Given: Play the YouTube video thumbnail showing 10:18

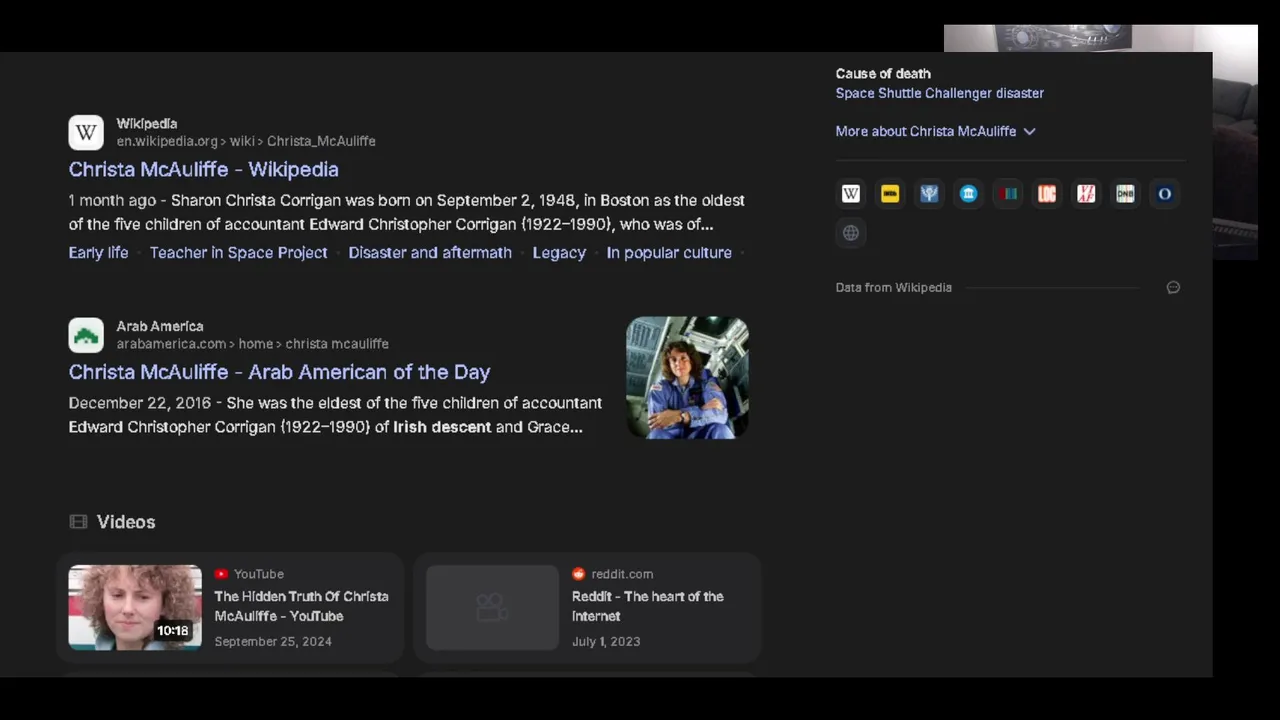Looking at the screenshot, I should (135, 607).
